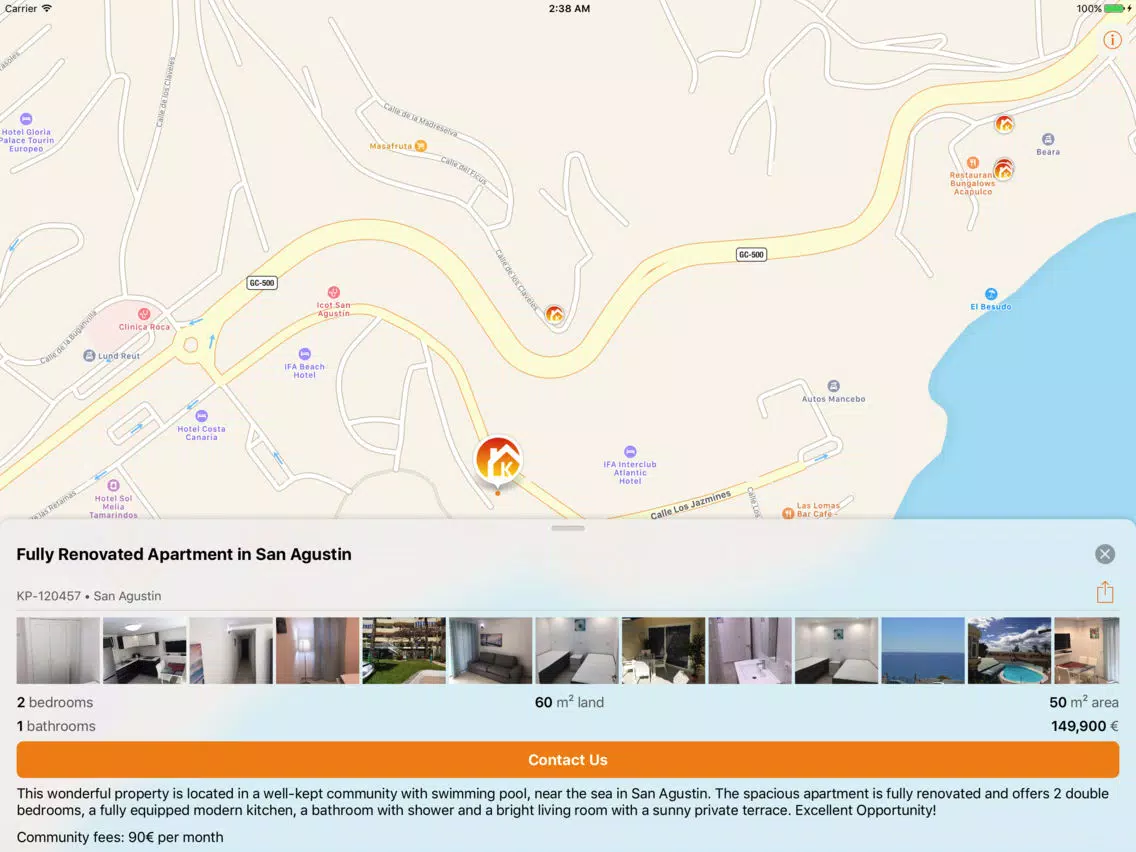Tap the 149,900 € price
1136x852 pixels.
1085,726
